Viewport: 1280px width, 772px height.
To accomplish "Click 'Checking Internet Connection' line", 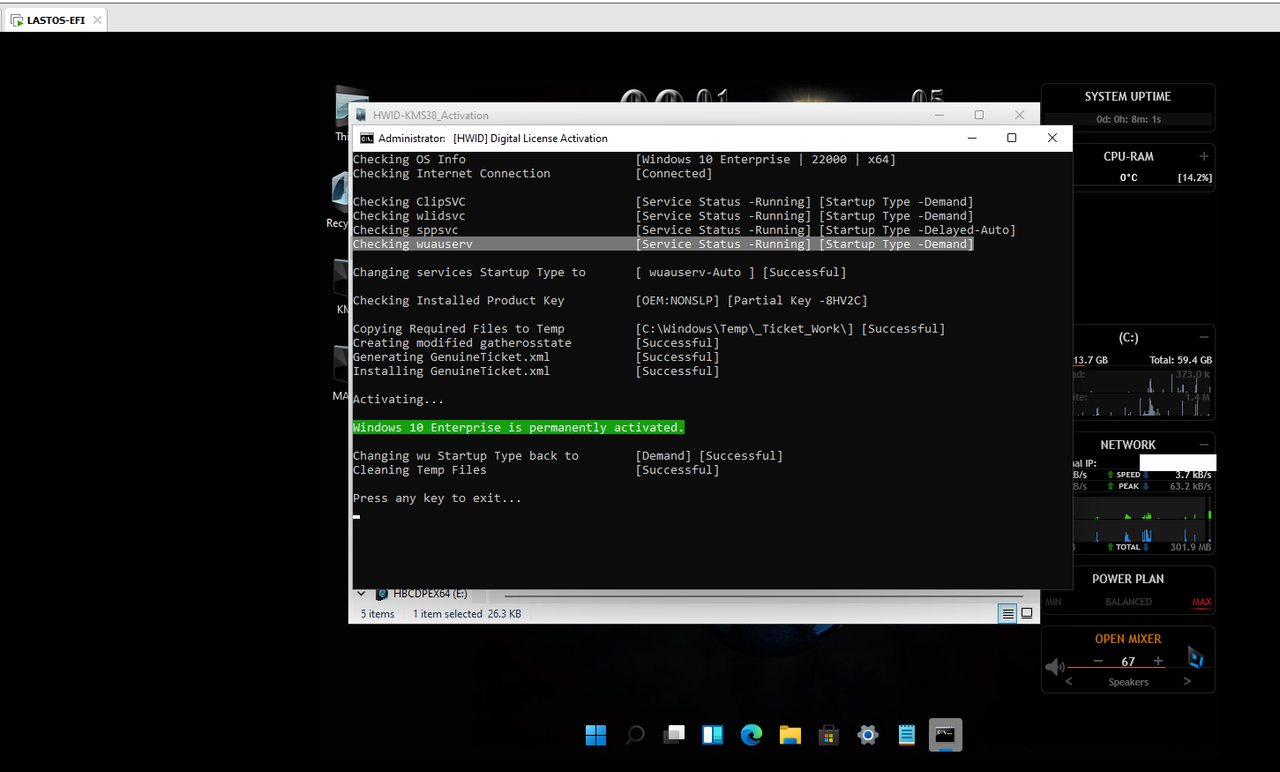I will tap(451, 174).
